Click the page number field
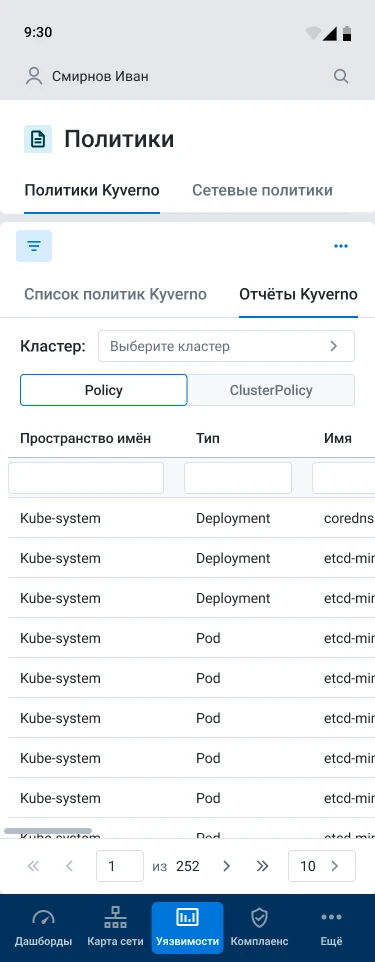 point(120,866)
